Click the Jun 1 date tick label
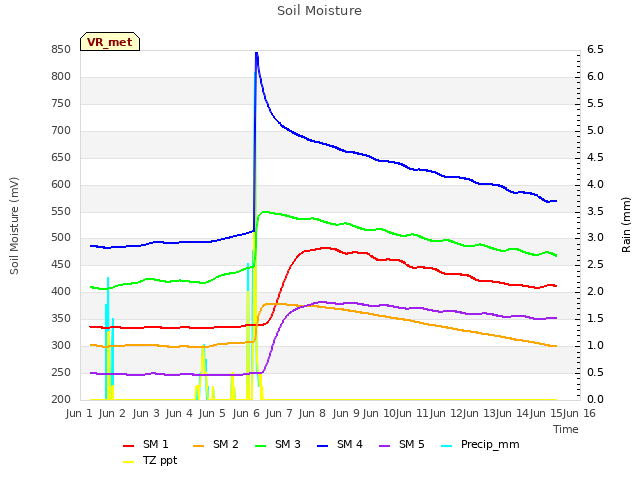Image resolution: width=640 pixels, height=480 pixels. 79,413
